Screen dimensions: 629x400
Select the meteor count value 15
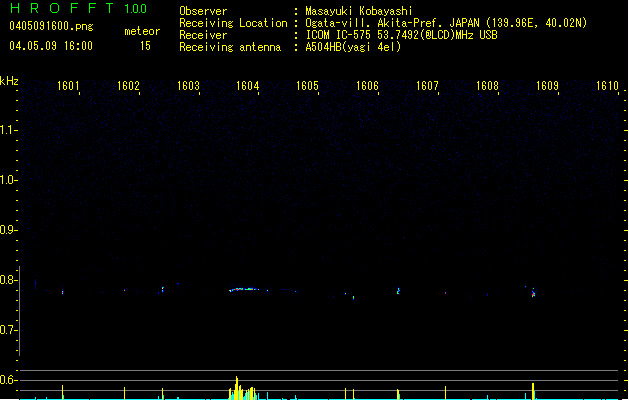145,46
